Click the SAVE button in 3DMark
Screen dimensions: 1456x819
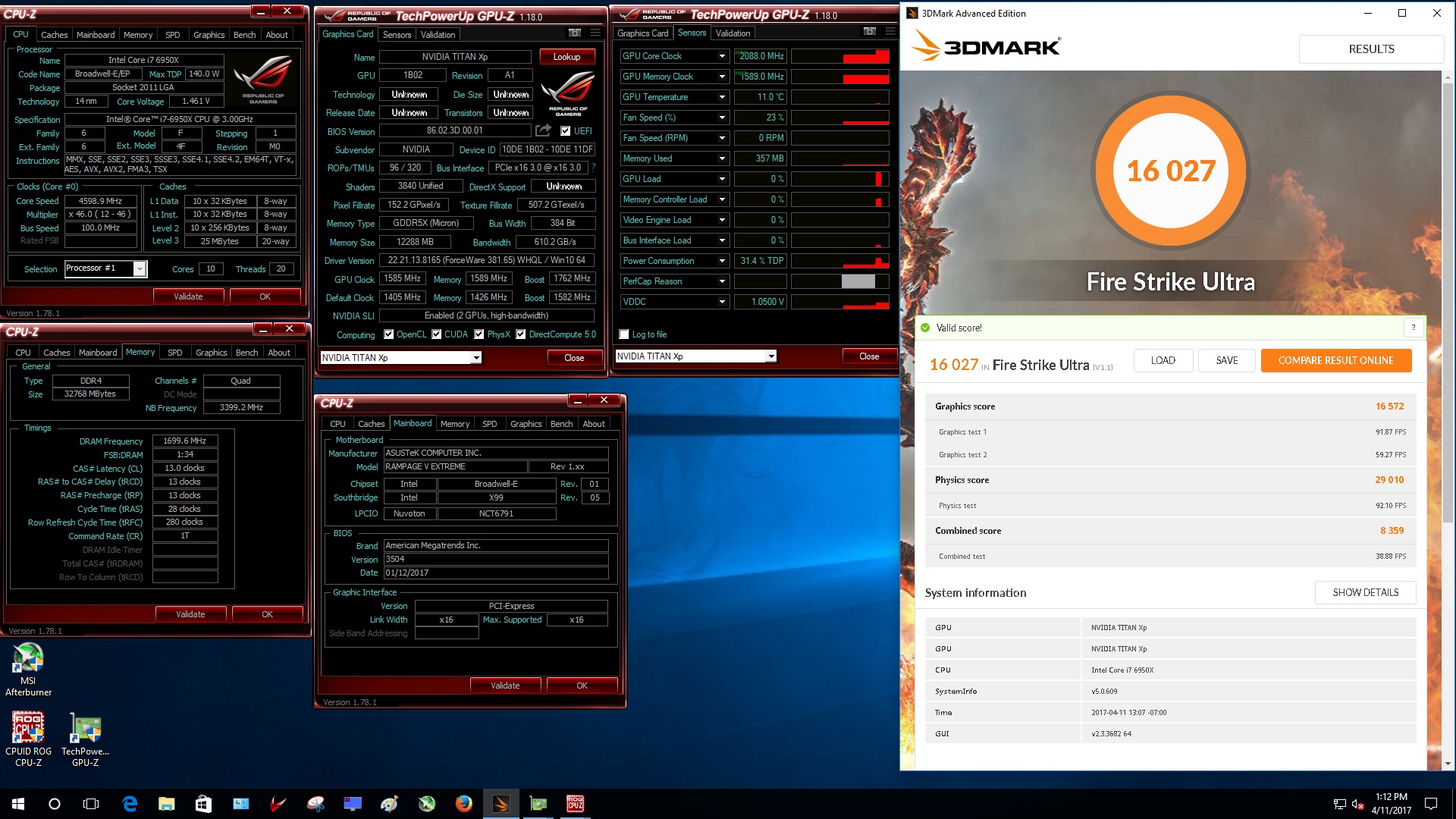pos(1226,361)
